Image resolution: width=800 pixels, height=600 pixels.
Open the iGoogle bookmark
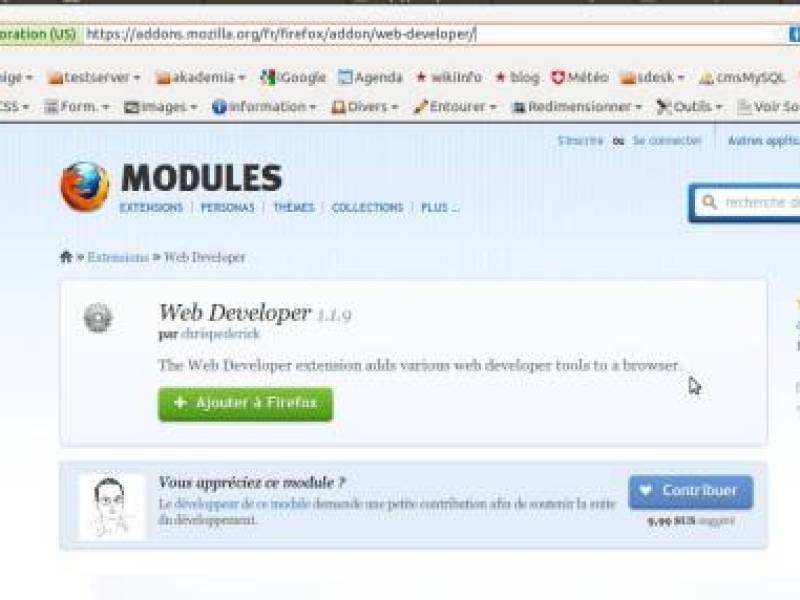(x=293, y=78)
